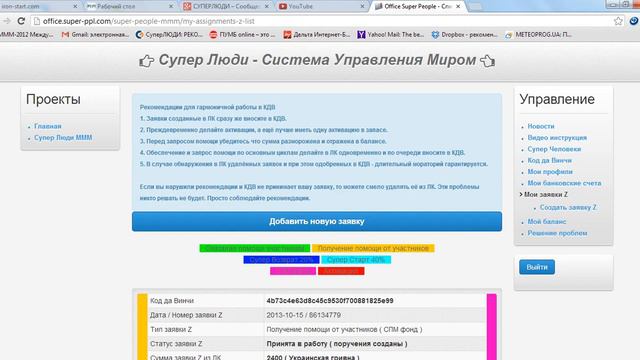
Task: Click the yellow Получение помощи от участников label
Action: [373, 248]
